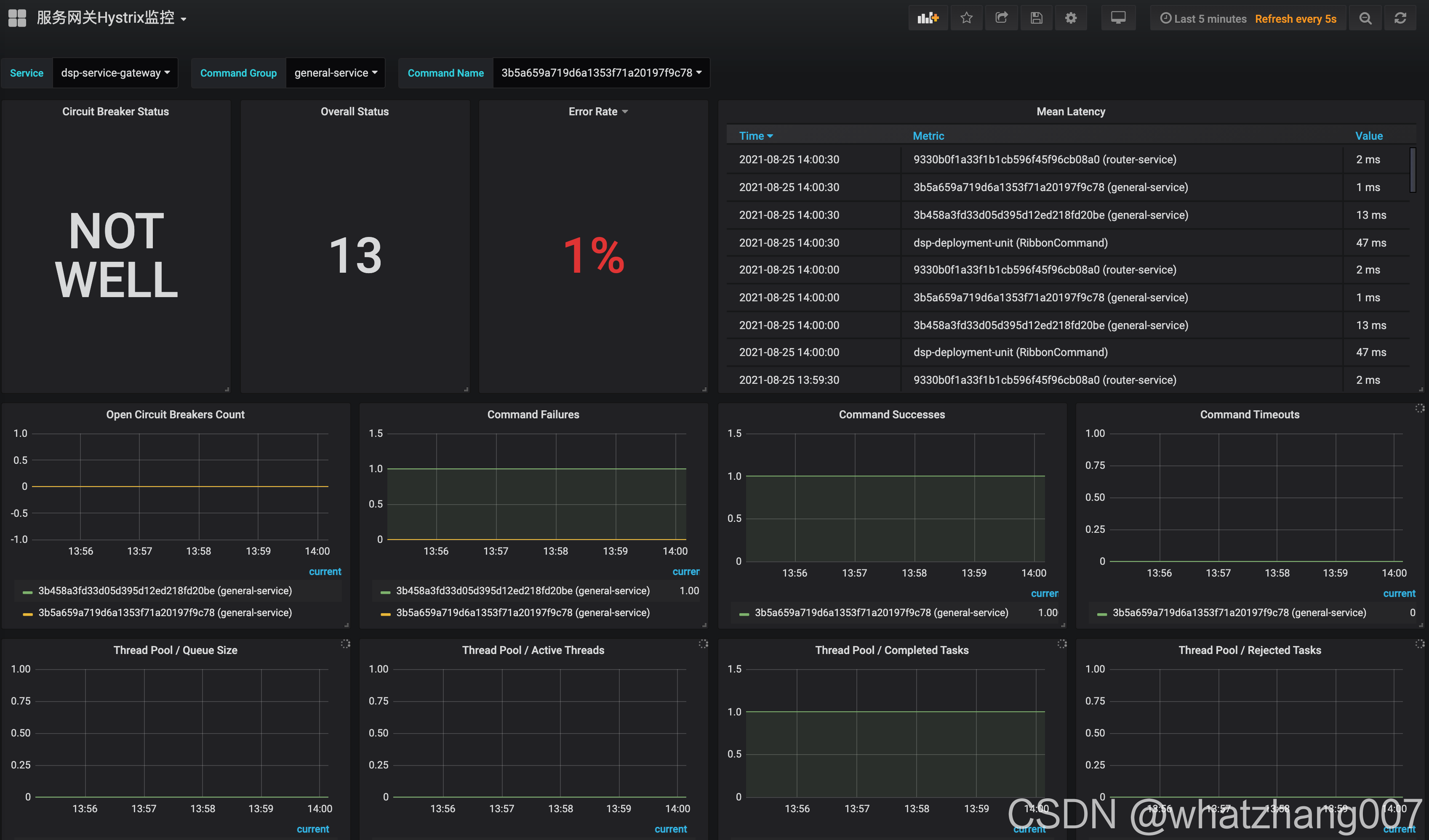Click the resize handle of Error Rate panel
This screenshot has height=840, width=1429.
point(704,389)
